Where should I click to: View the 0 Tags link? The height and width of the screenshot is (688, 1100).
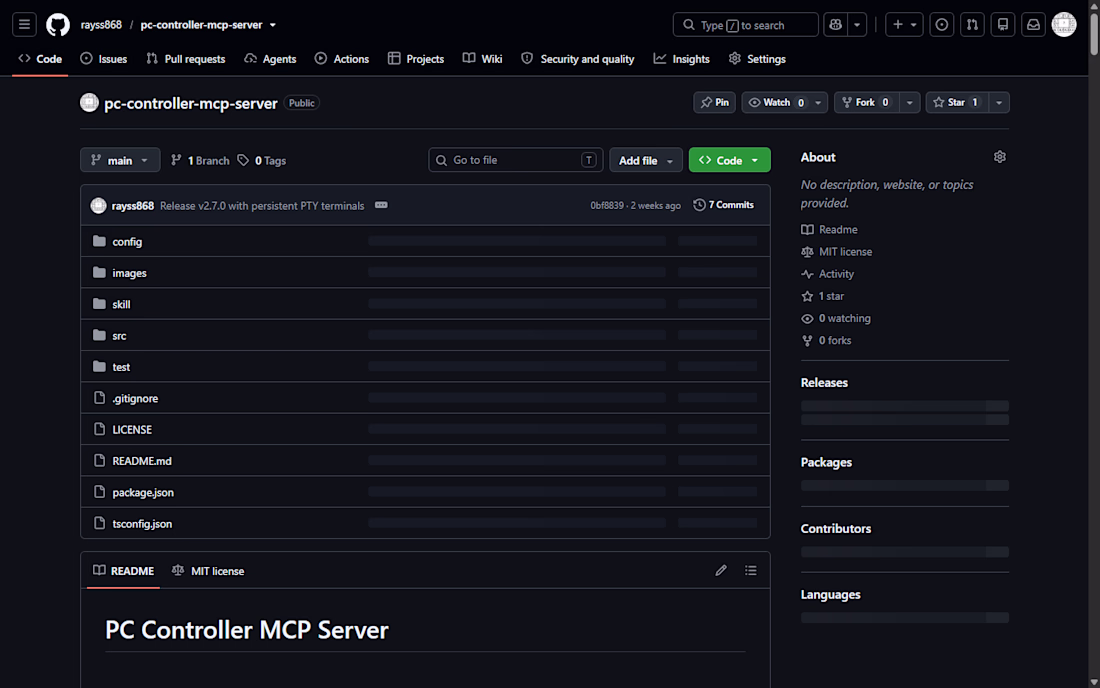coord(262,161)
